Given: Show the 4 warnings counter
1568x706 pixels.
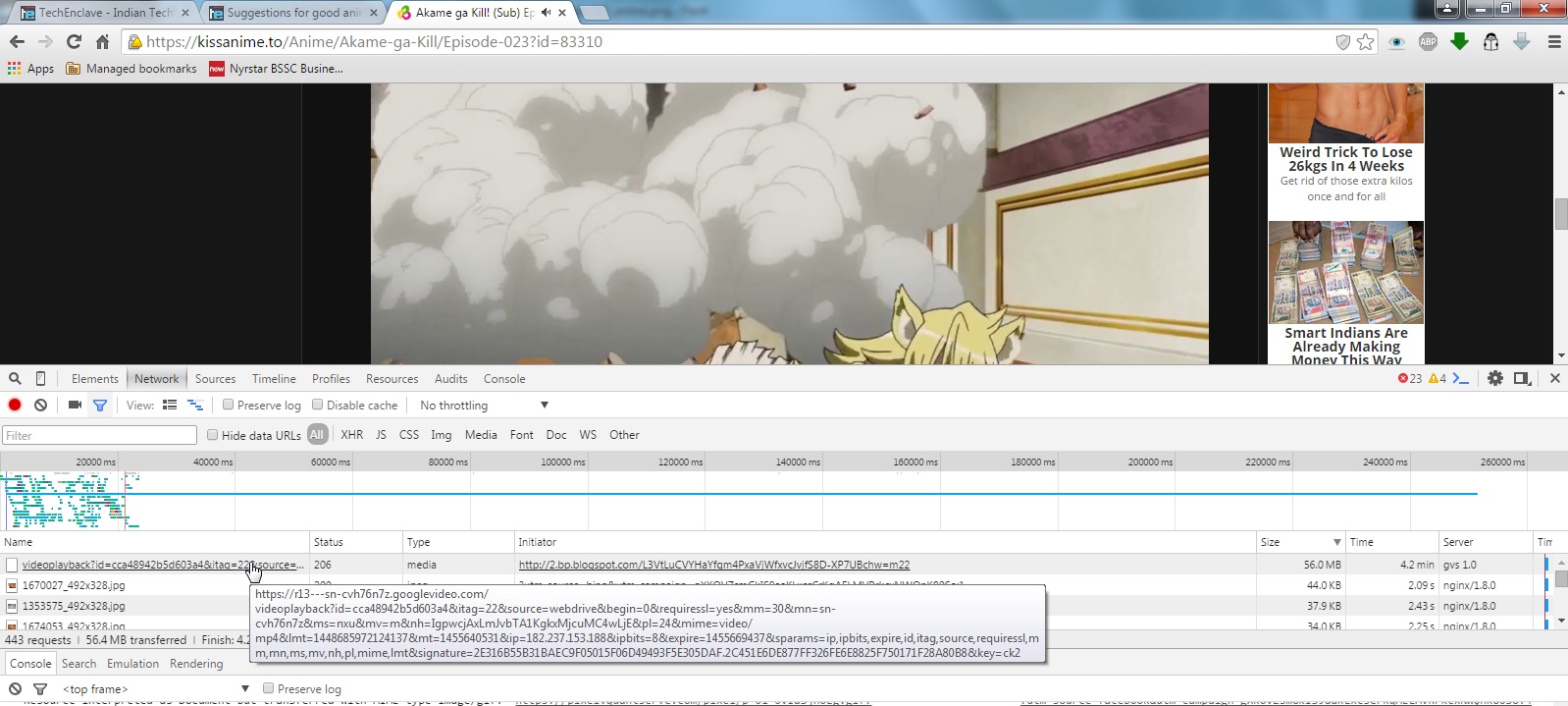Looking at the screenshot, I should [x=1437, y=378].
